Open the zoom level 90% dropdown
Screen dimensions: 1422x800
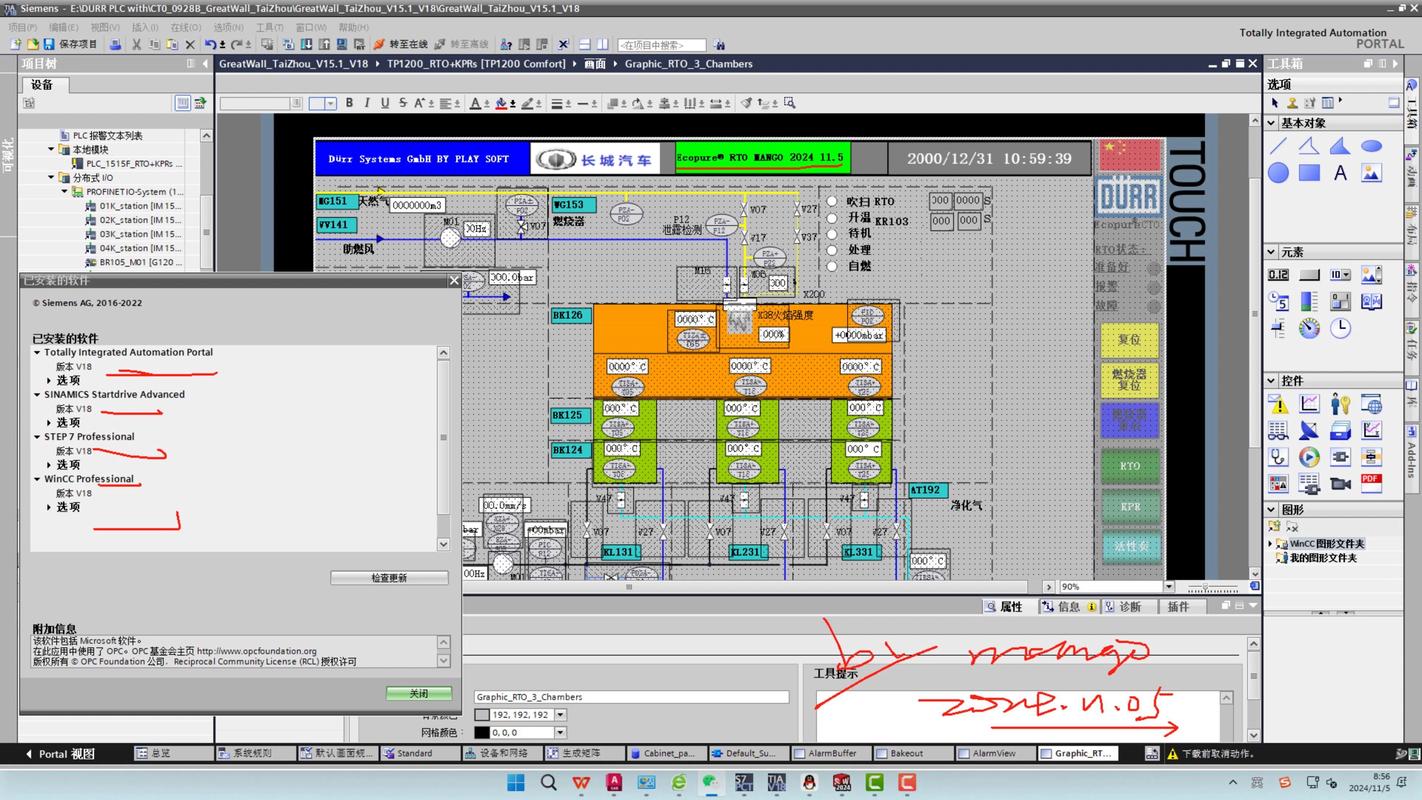coord(1168,587)
